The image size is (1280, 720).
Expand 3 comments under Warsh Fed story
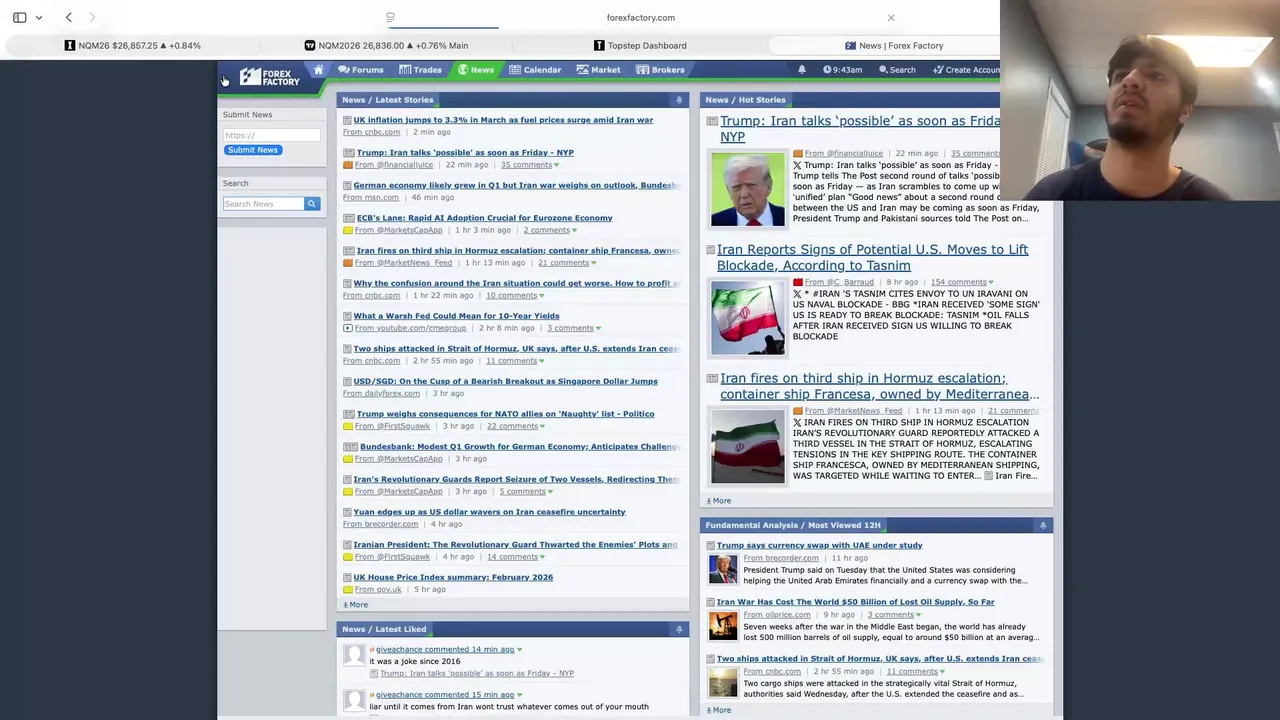[573, 328]
